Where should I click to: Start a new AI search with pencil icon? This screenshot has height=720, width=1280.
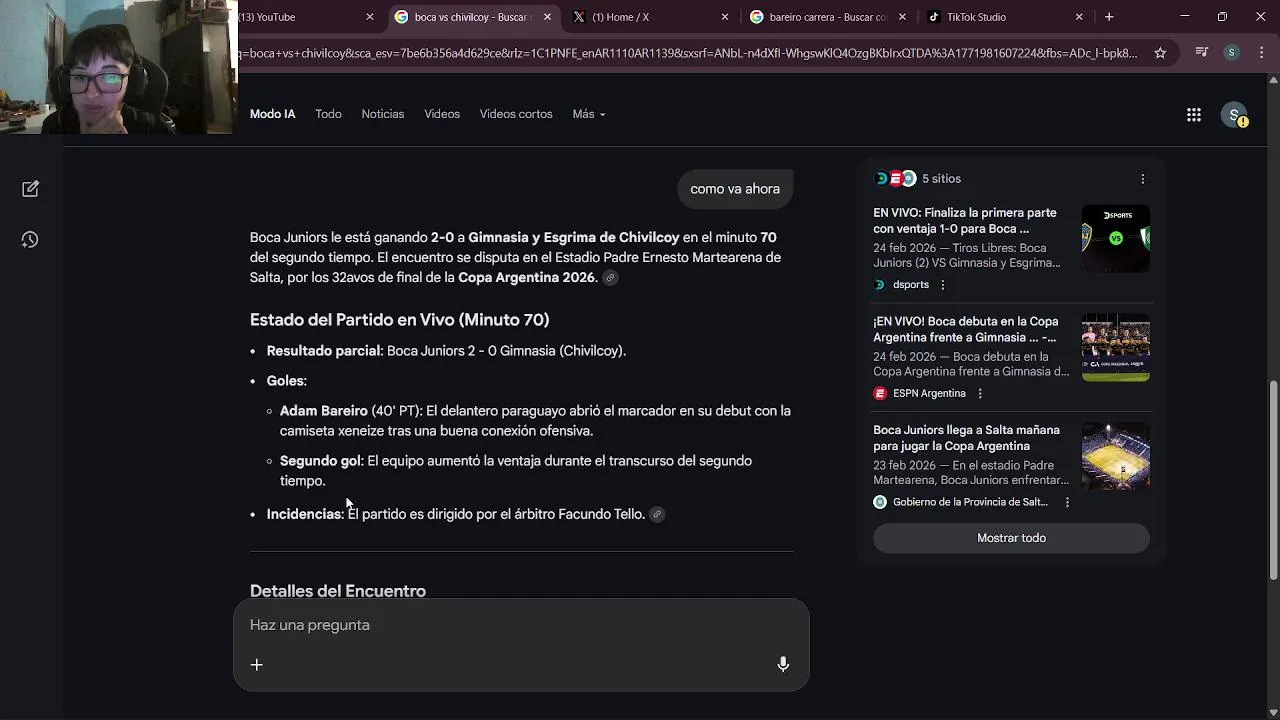[x=30, y=189]
